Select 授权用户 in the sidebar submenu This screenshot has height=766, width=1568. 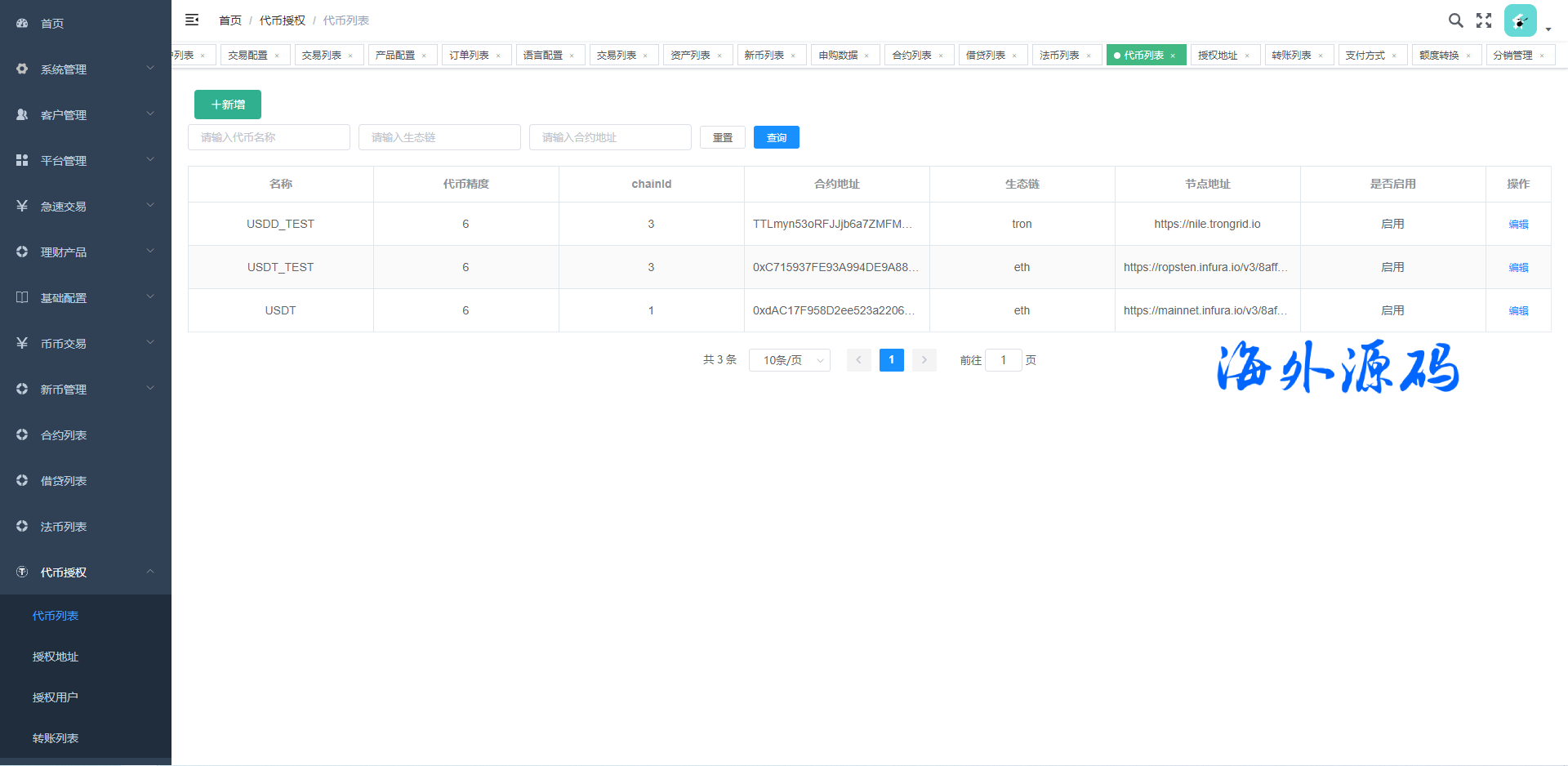click(x=56, y=697)
